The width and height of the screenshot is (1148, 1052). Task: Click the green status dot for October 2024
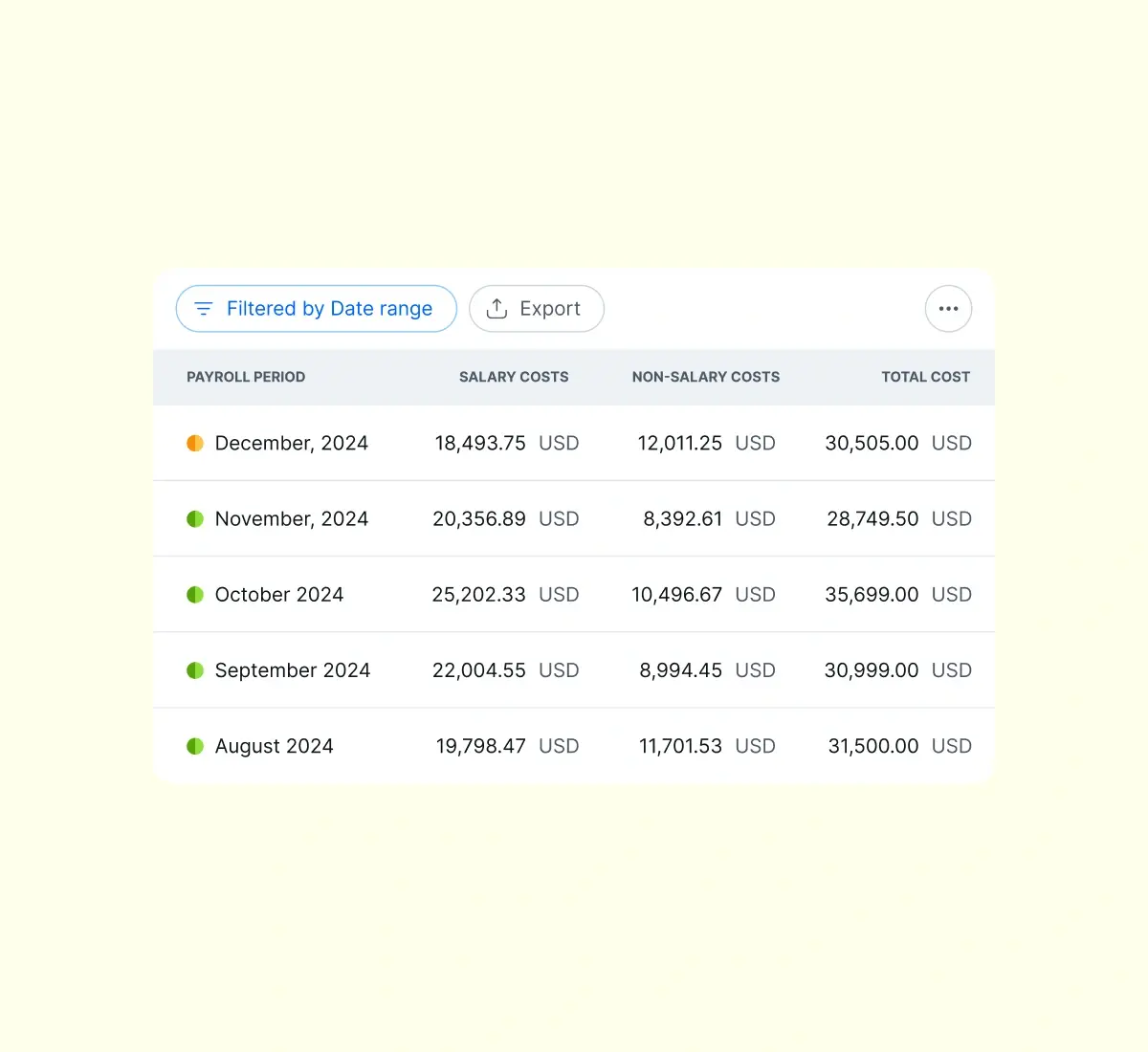195,594
